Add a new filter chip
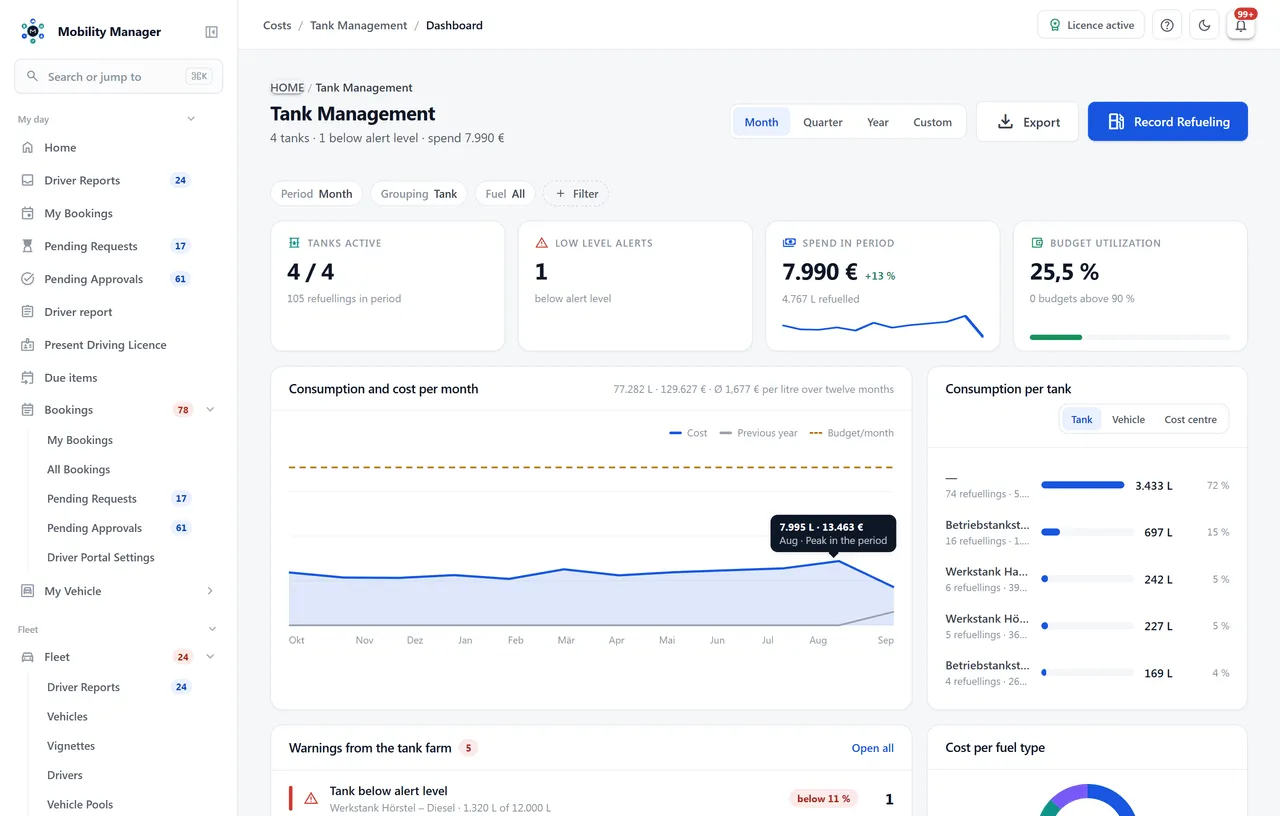 tap(576, 194)
